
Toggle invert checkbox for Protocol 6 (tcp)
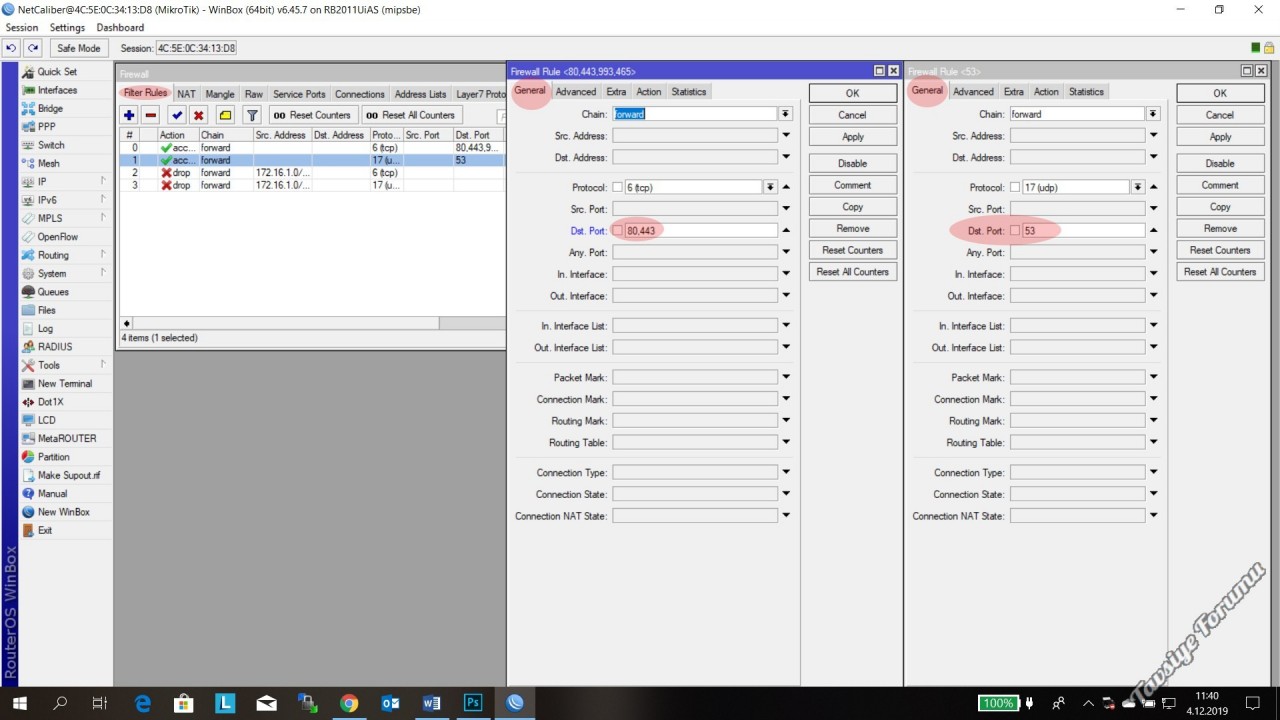(617, 188)
